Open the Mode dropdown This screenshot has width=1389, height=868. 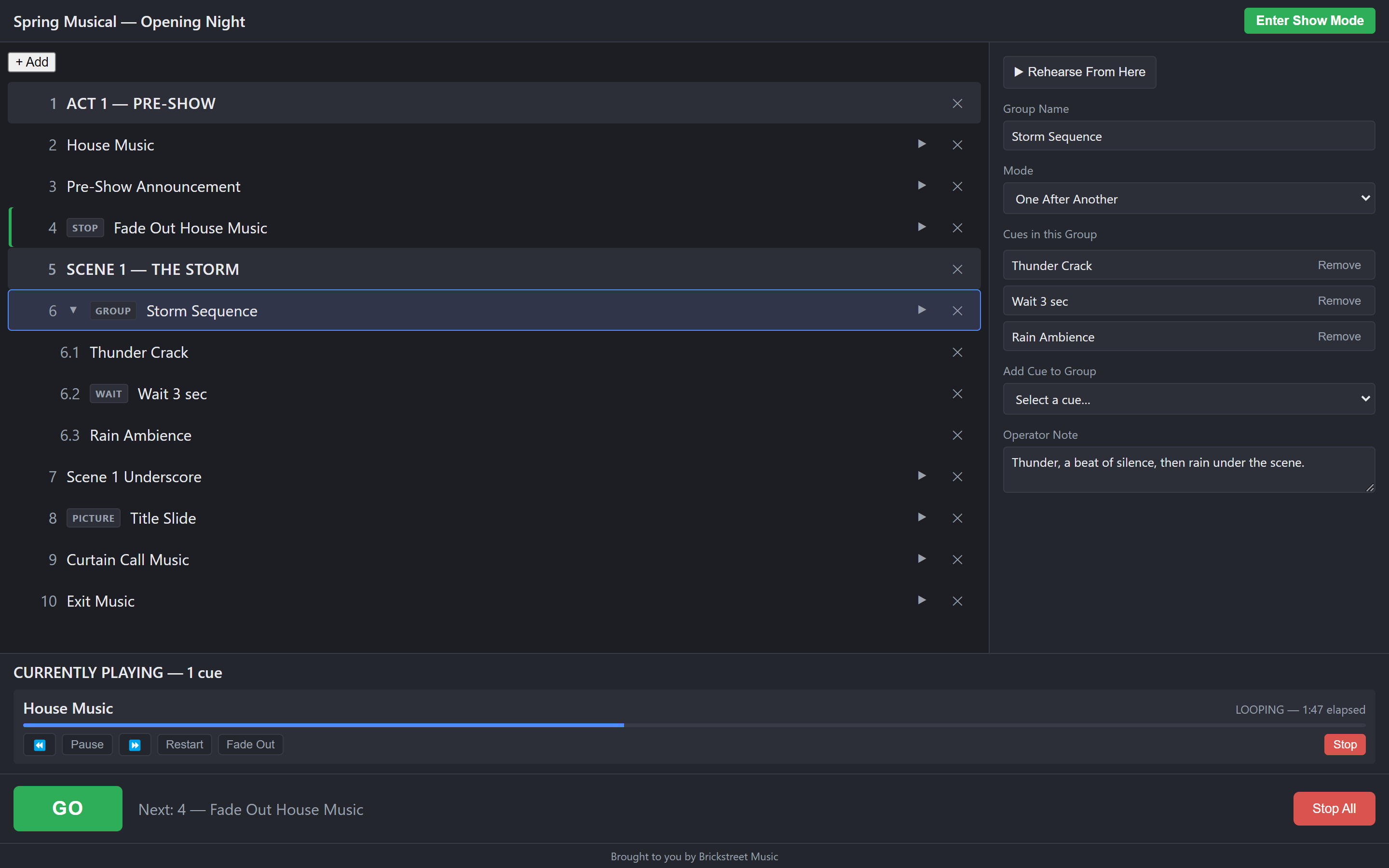click(1188, 199)
